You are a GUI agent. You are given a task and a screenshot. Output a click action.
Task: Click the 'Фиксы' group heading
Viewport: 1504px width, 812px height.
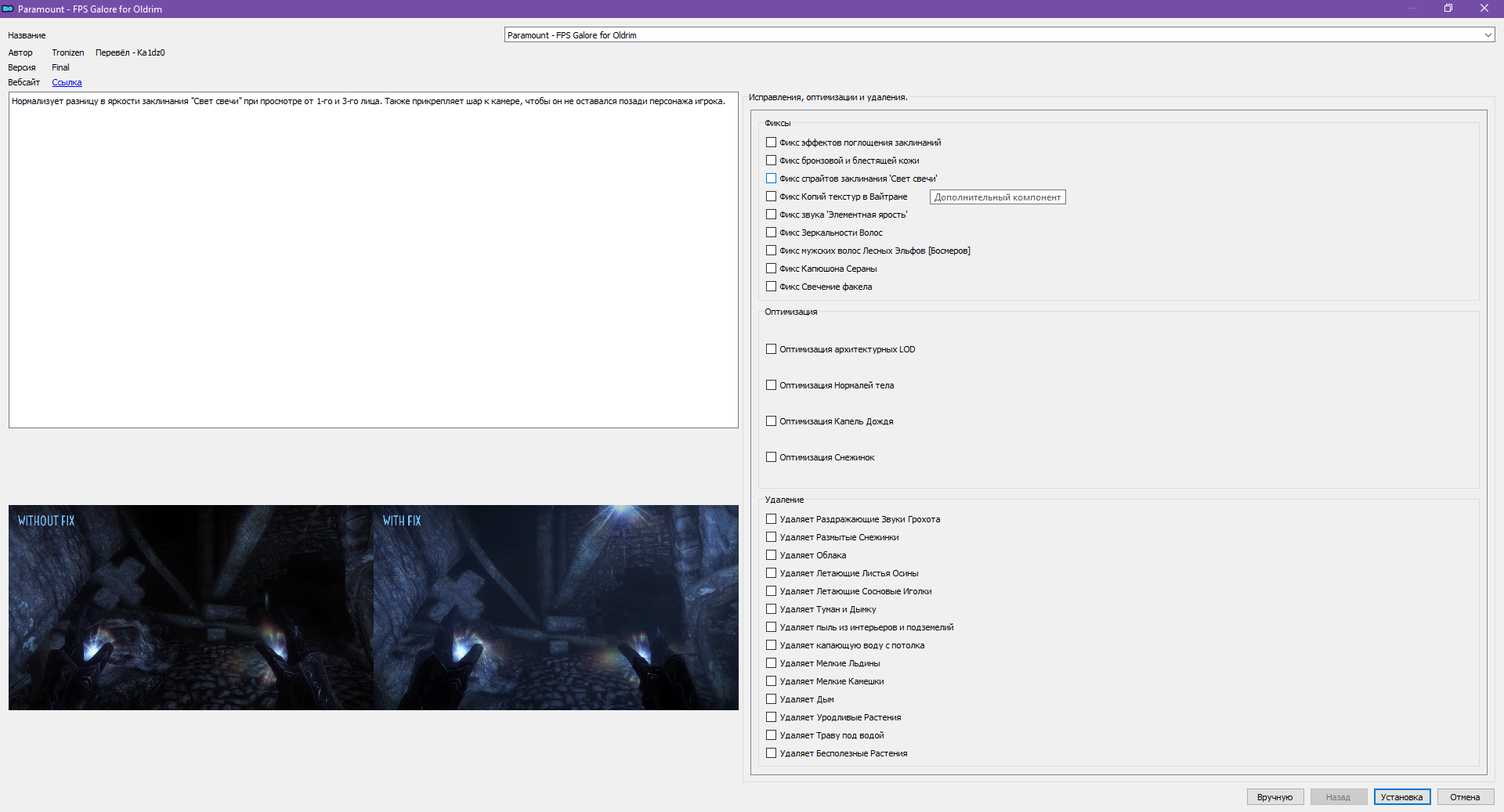[778, 123]
